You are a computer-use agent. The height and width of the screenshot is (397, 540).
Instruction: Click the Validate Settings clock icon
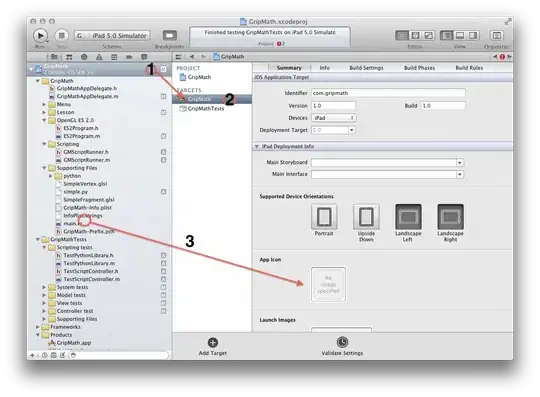point(342,342)
